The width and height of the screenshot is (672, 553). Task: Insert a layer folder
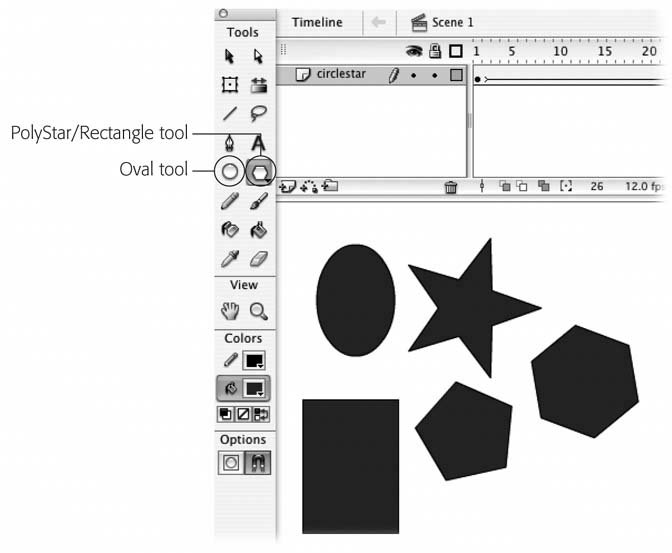tap(330, 186)
